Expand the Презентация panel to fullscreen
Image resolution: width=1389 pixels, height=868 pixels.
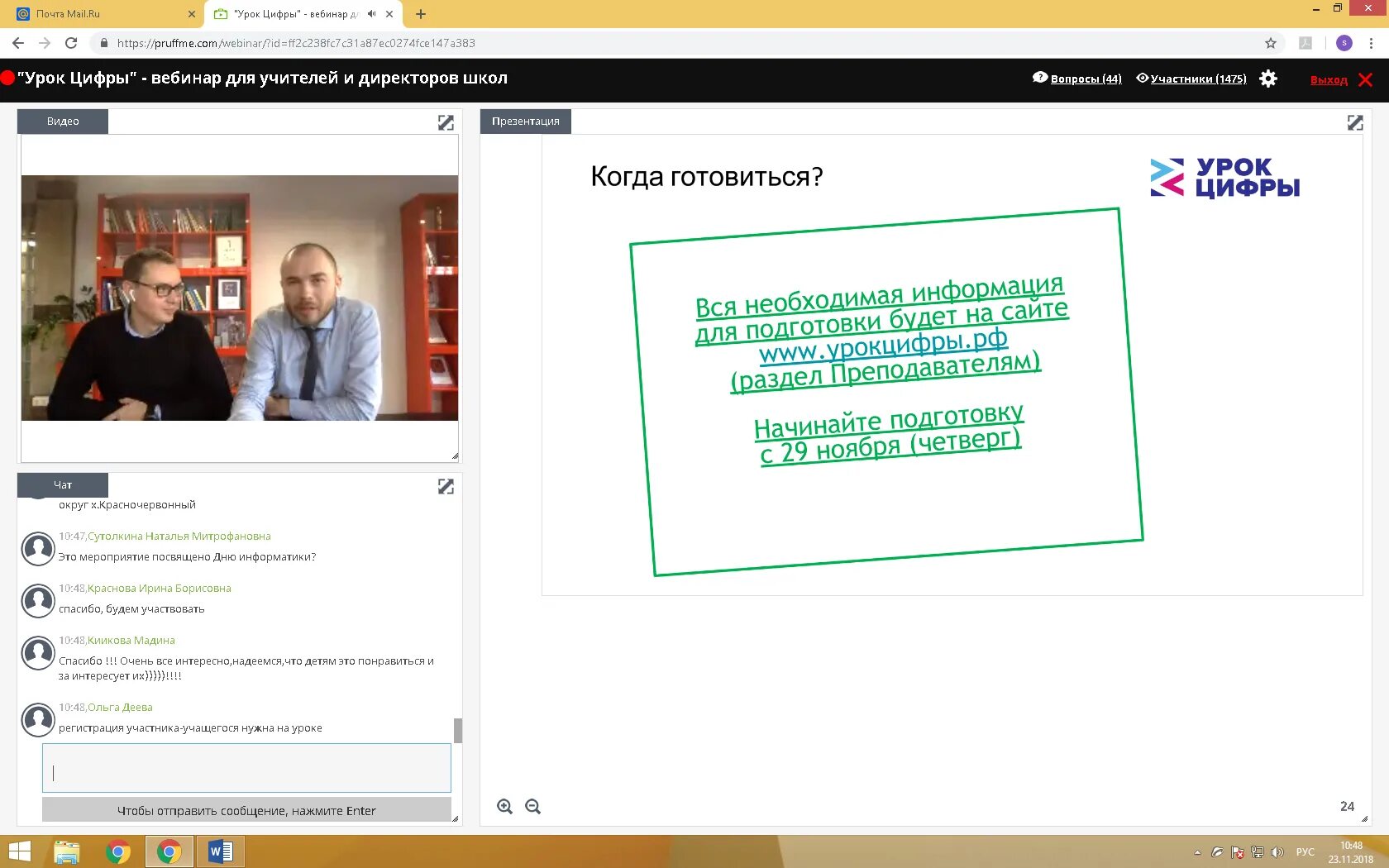(x=1355, y=122)
